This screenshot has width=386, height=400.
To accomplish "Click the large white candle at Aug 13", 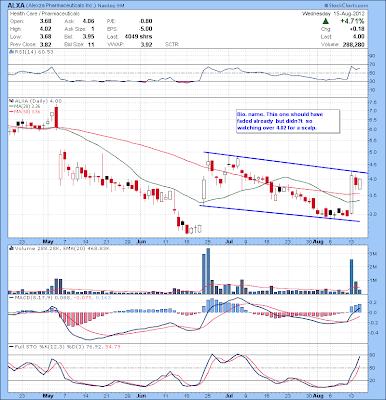I will coord(351,194).
